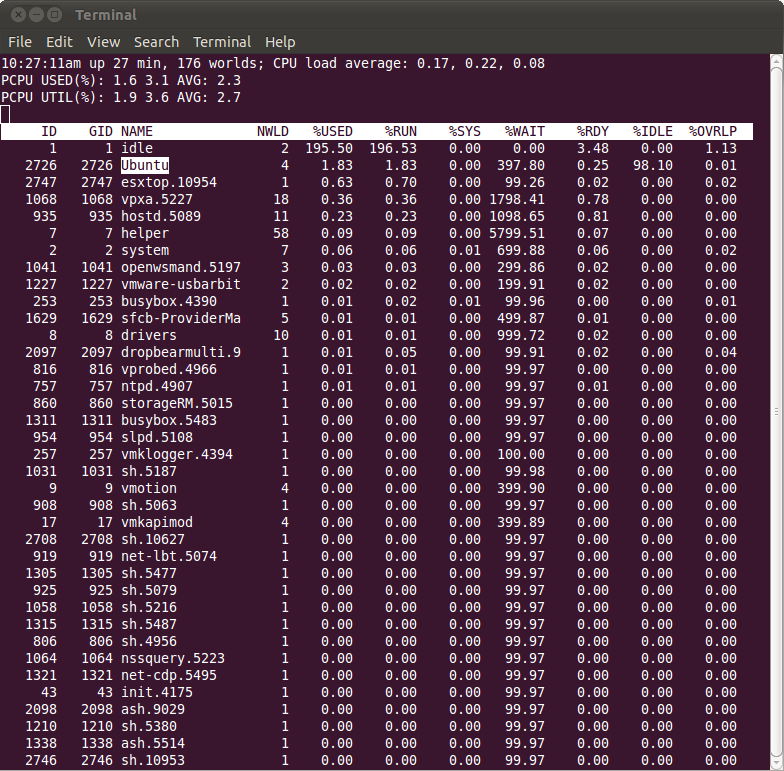
Task: Click the CPU load average text
Action: [x=408, y=64]
